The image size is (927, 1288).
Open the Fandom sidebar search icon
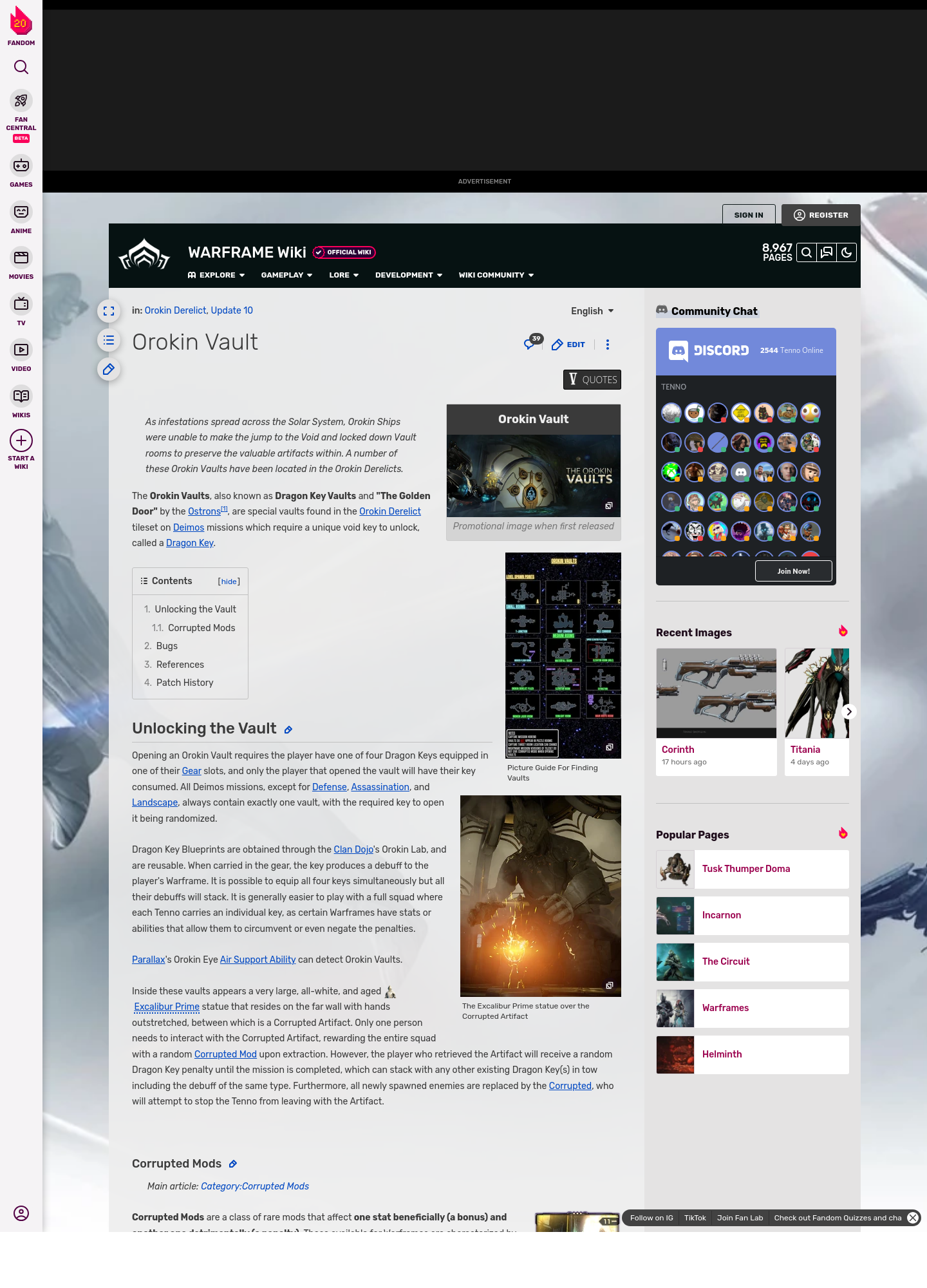(21, 67)
